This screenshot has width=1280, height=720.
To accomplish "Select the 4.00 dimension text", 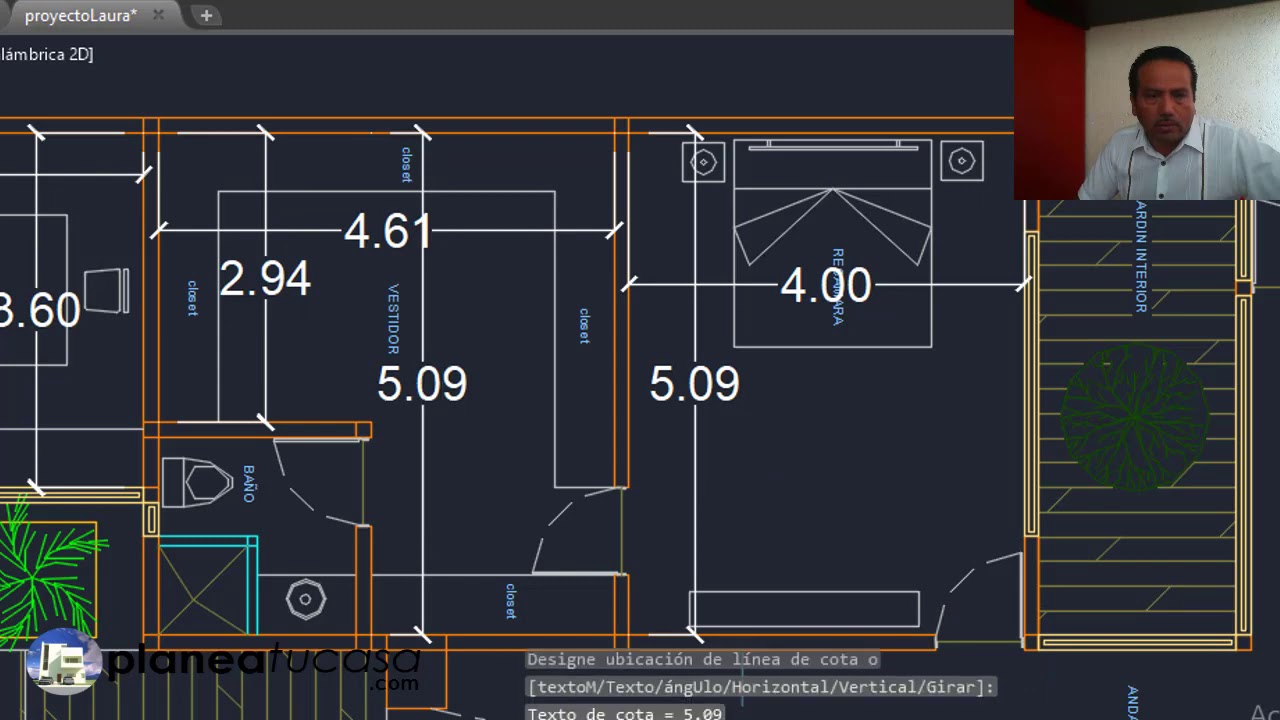I will coord(826,286).
